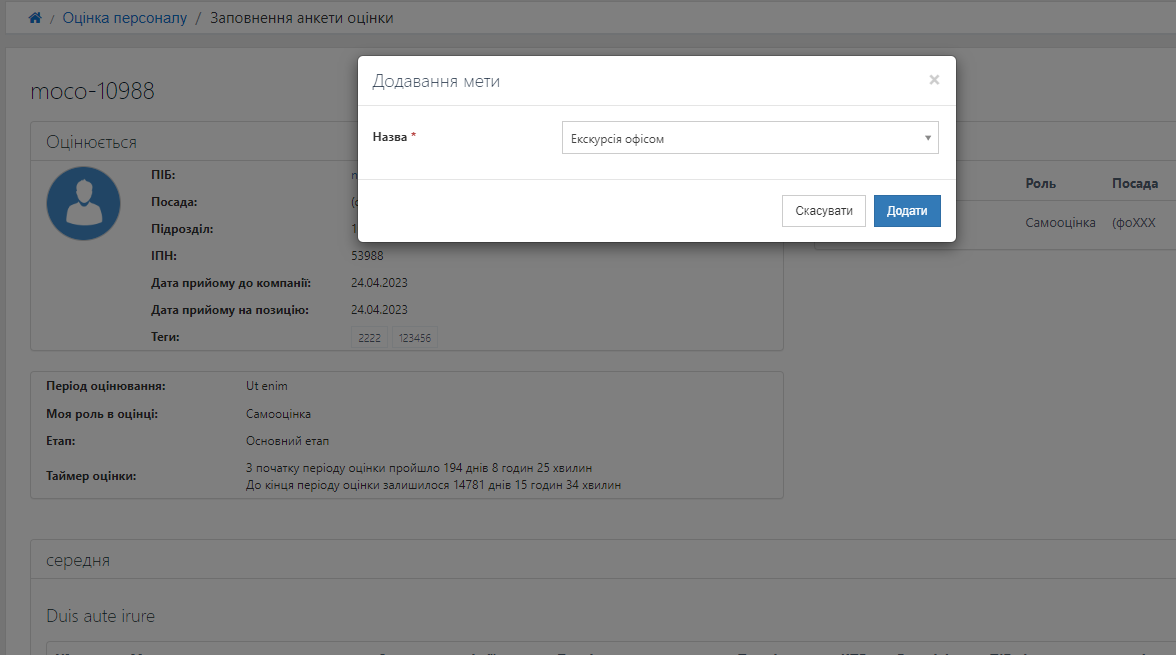Image resolution: width=1176 pixels, height=655 pixels.
Task: Click the Самооцінка value beside Моя роль в оцінці
Action: click(x=278, y=413)
